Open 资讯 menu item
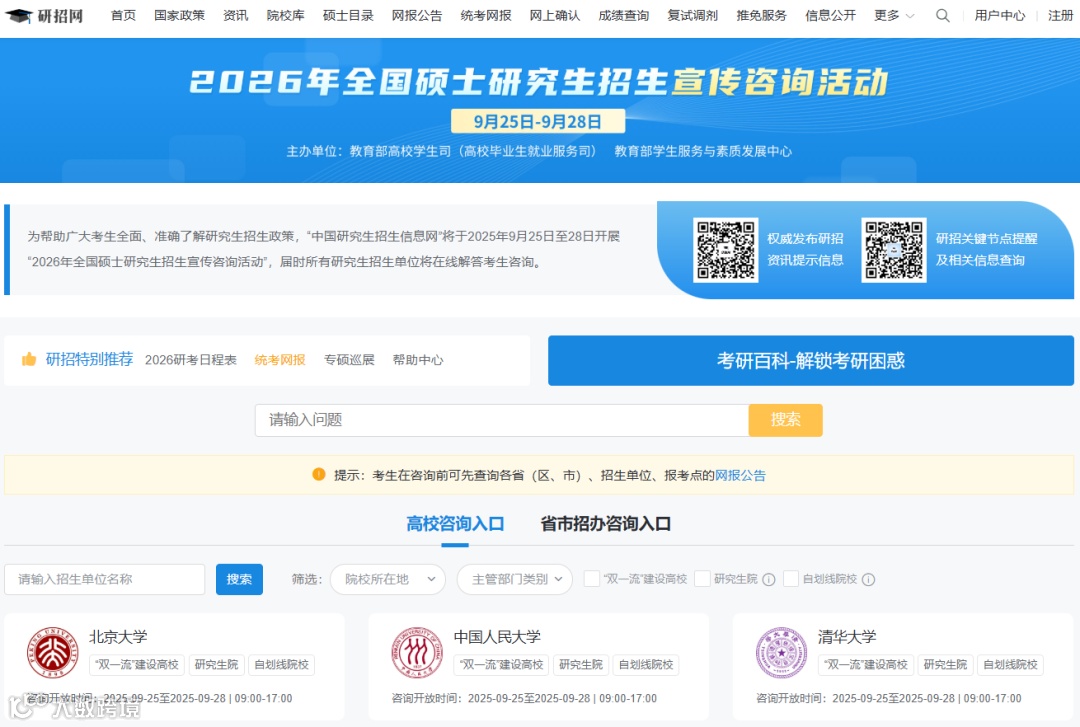Image resolution: width=1080 pixels, height=727 pixels. [236, 15]
